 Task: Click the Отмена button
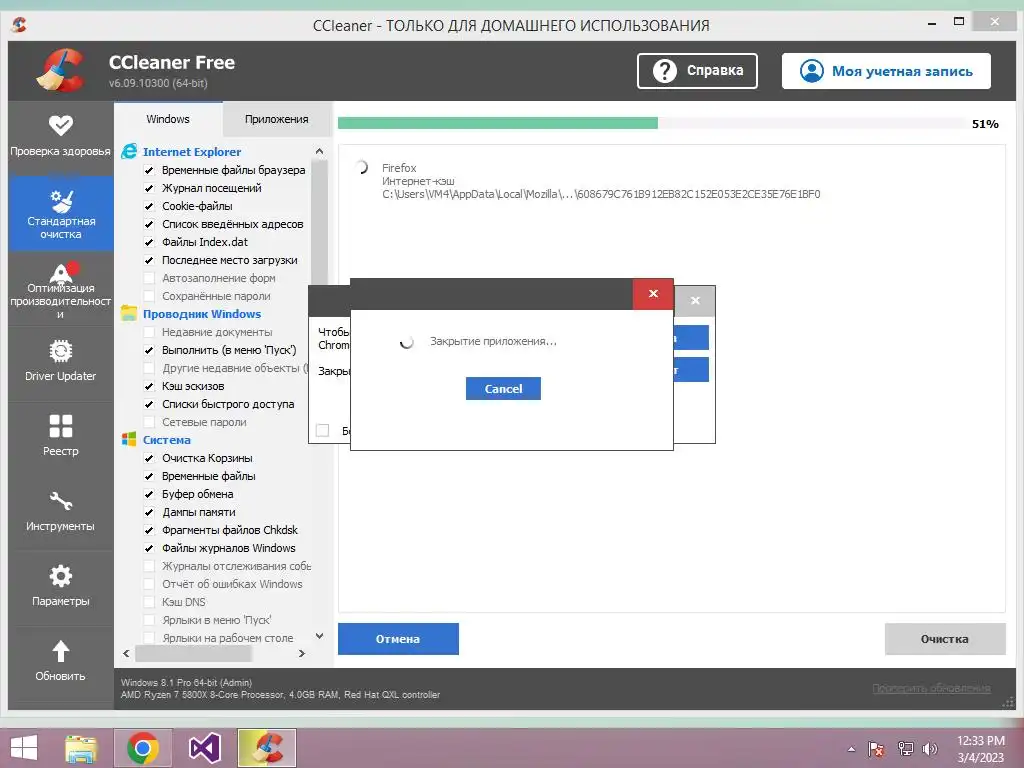(x=398, y=639)
